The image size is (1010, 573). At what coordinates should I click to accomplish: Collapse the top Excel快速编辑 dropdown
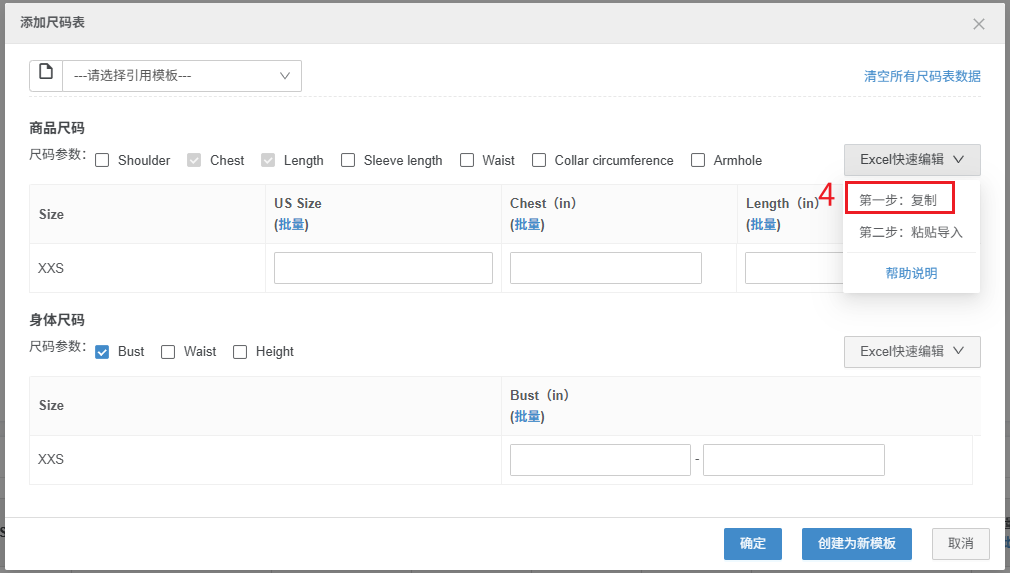[912, 160]
